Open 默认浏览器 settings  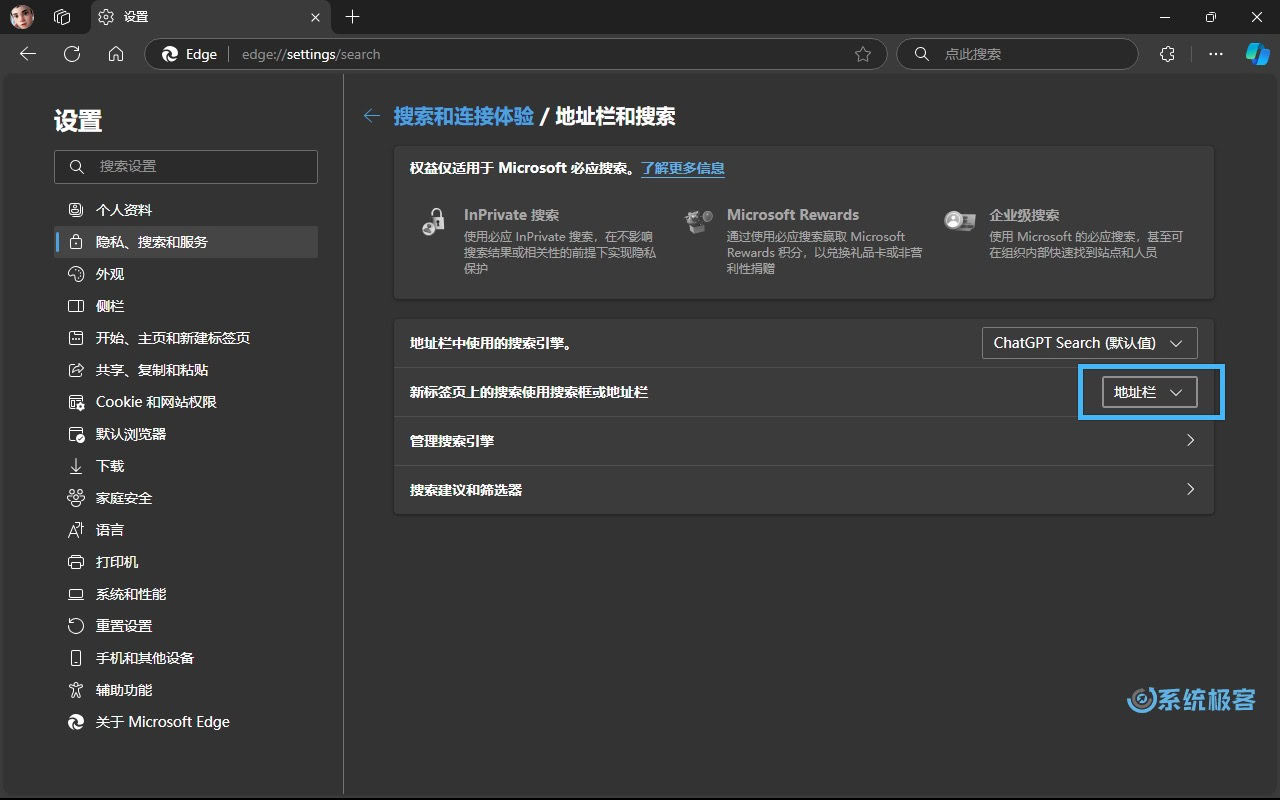186,434
